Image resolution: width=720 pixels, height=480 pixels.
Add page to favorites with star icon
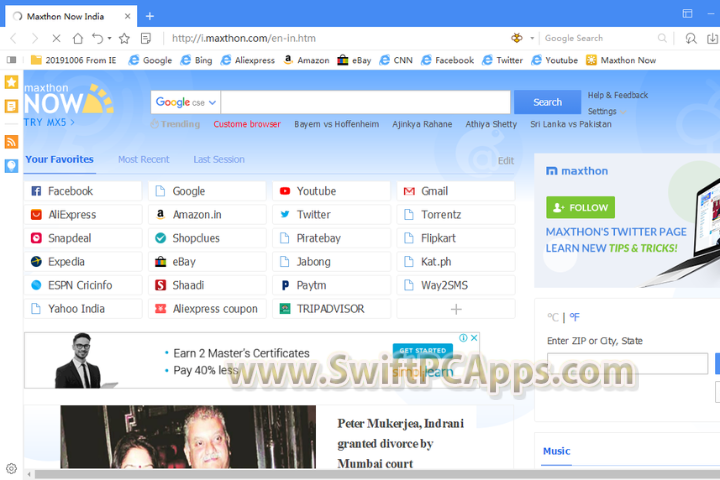coord(124,39)
